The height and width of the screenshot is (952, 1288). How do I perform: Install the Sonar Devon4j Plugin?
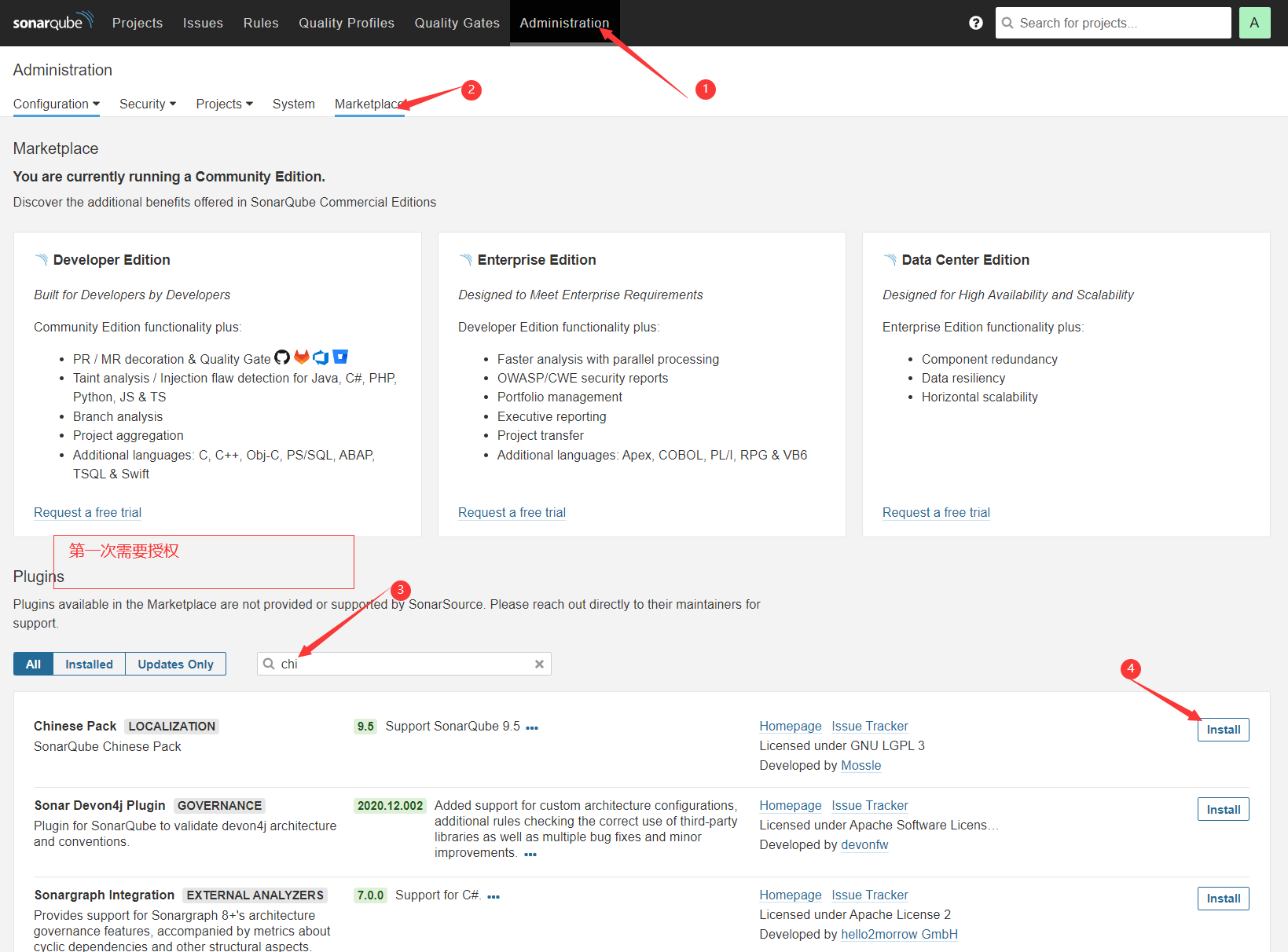[x=1223, y=809]
